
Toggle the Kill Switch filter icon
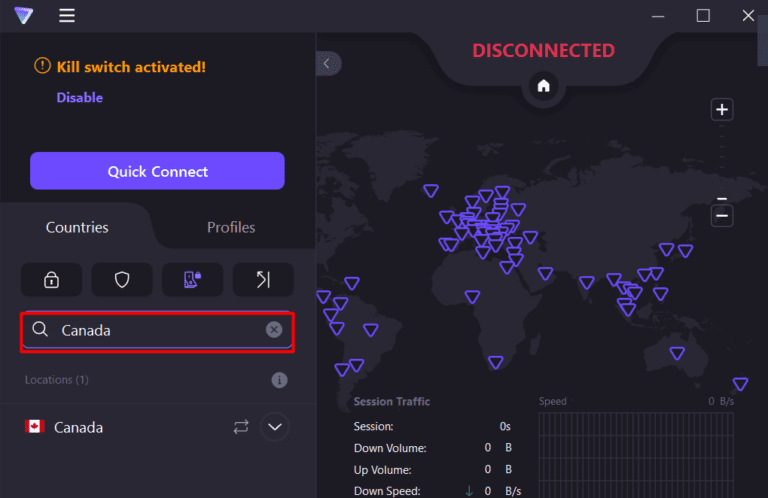(193, 280)
